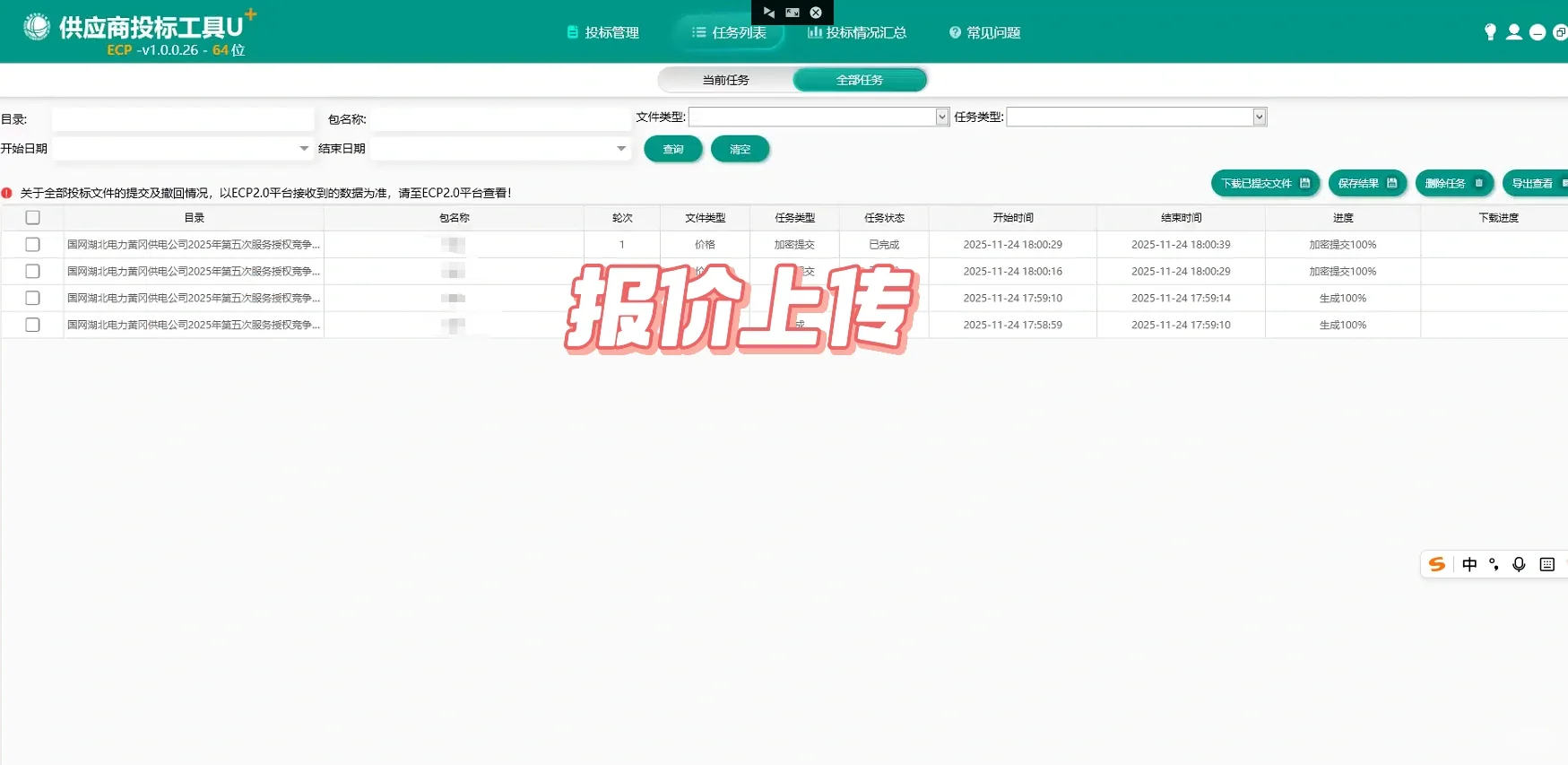Open the 任务类型 dropdown arrow
This screenshot has width=1568, height=765.
[x=1260, y=117]
